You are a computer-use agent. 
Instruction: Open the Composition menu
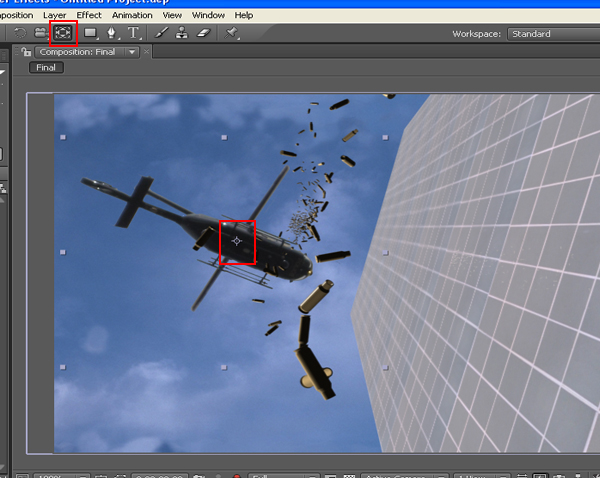[16, 15]
